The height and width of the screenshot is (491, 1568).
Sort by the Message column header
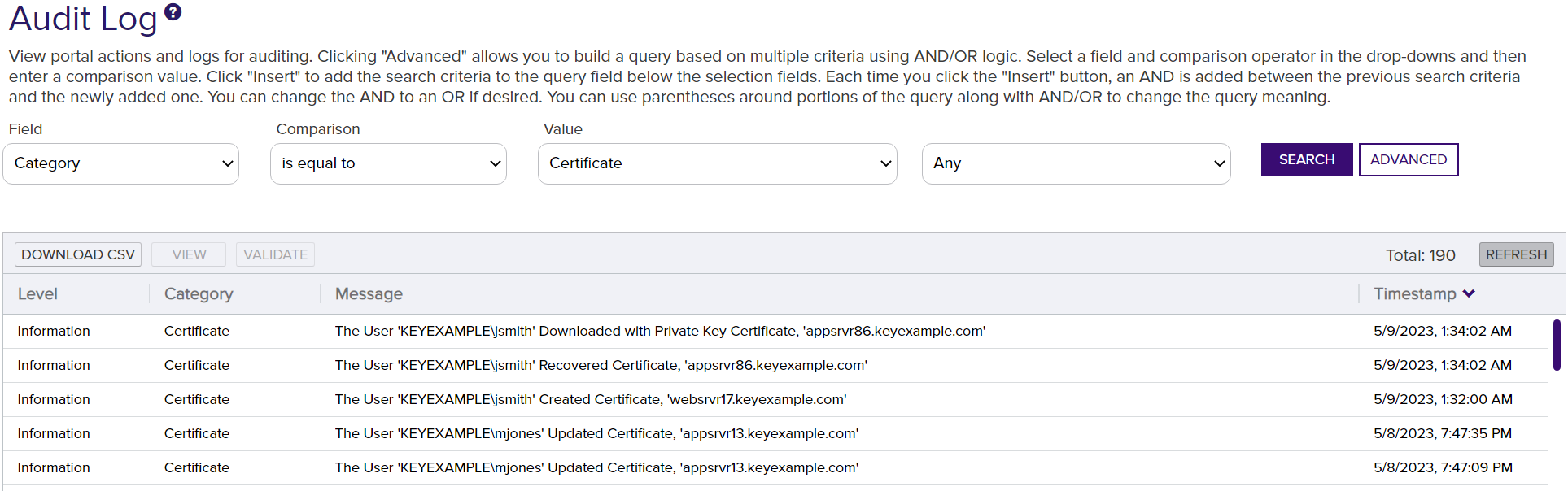tap(369, 293)
